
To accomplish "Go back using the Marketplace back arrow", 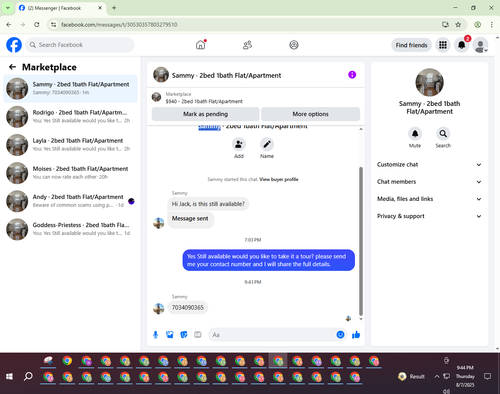I will pos(13,67).
